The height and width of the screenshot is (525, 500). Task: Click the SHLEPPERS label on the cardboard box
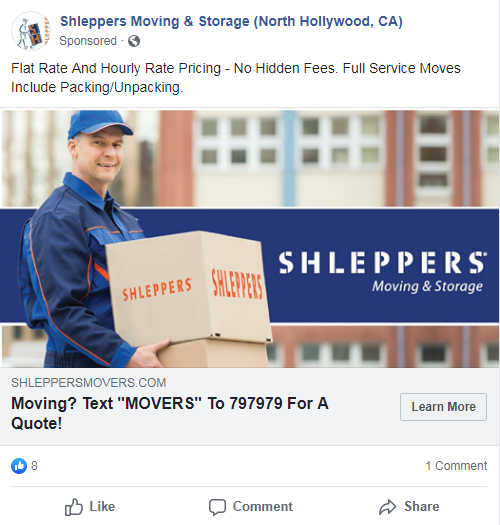157,289
